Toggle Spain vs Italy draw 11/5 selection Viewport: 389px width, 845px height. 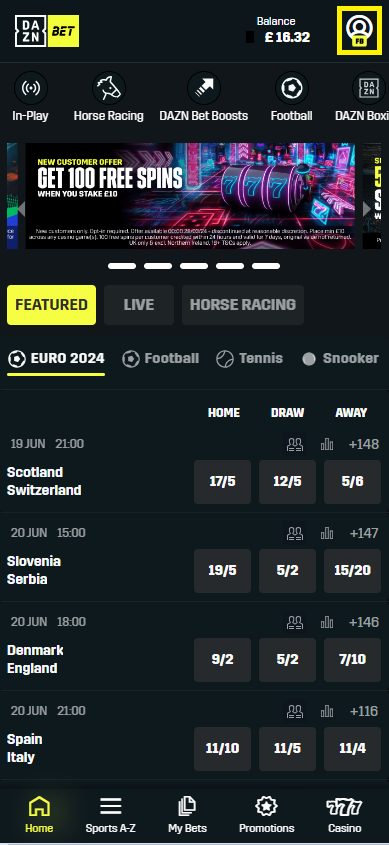coord(287,749)
